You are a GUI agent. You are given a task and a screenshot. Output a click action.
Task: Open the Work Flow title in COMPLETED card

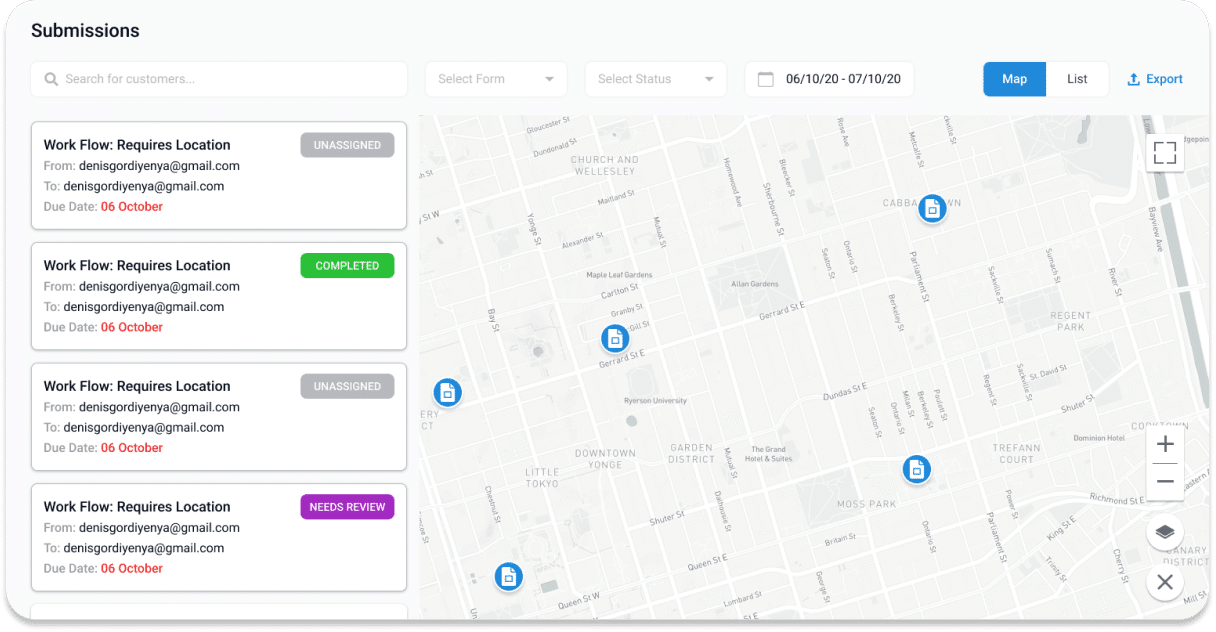[x=137, y=266]
